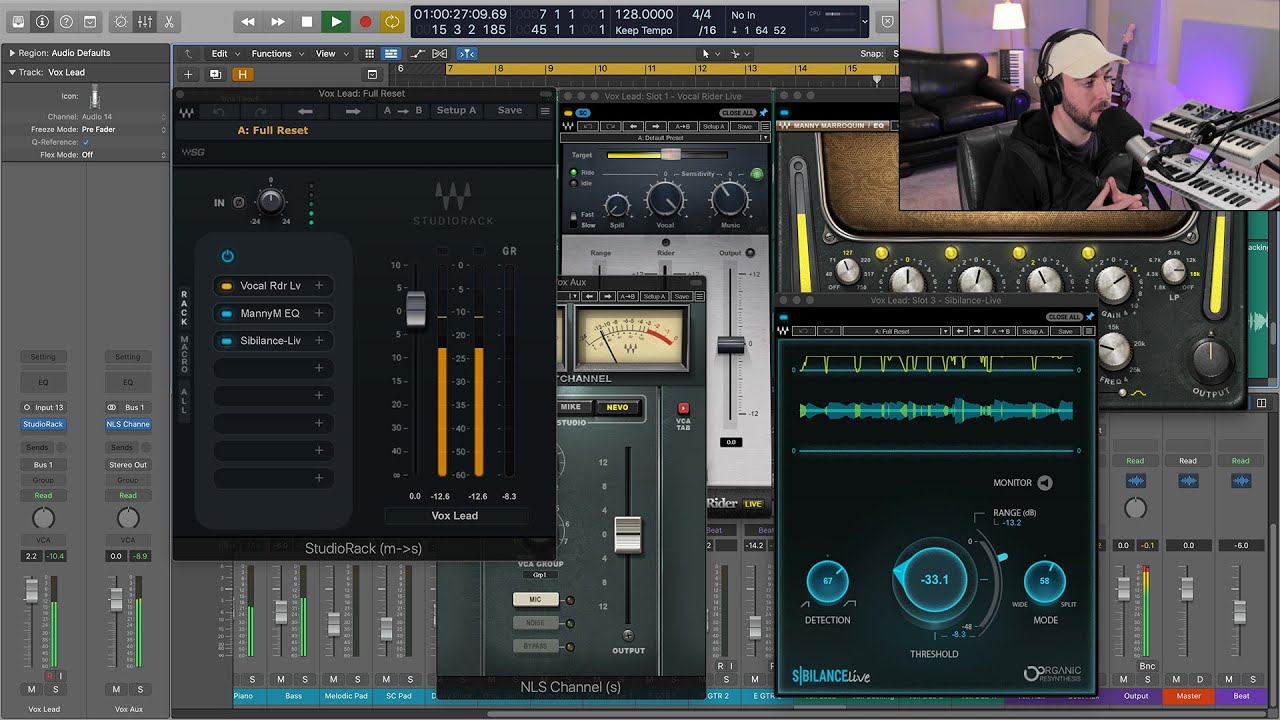
Task: Open the View menu in tracks area
Action: pyautogui.click(x=331, y=53)
